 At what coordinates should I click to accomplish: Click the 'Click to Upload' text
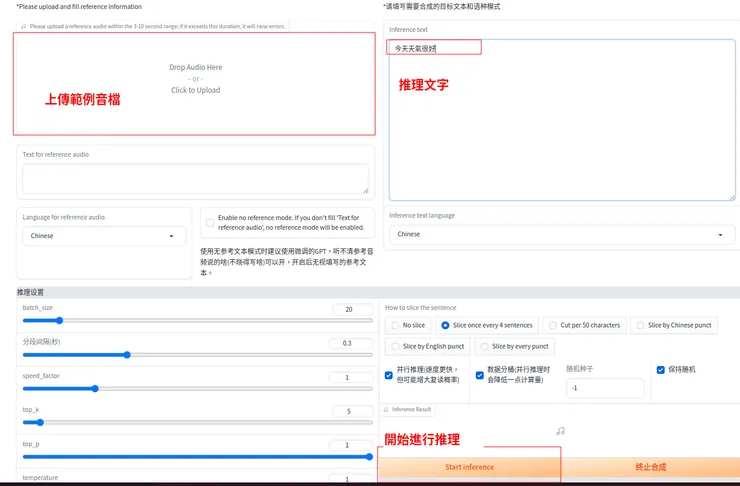pos(195,90)
